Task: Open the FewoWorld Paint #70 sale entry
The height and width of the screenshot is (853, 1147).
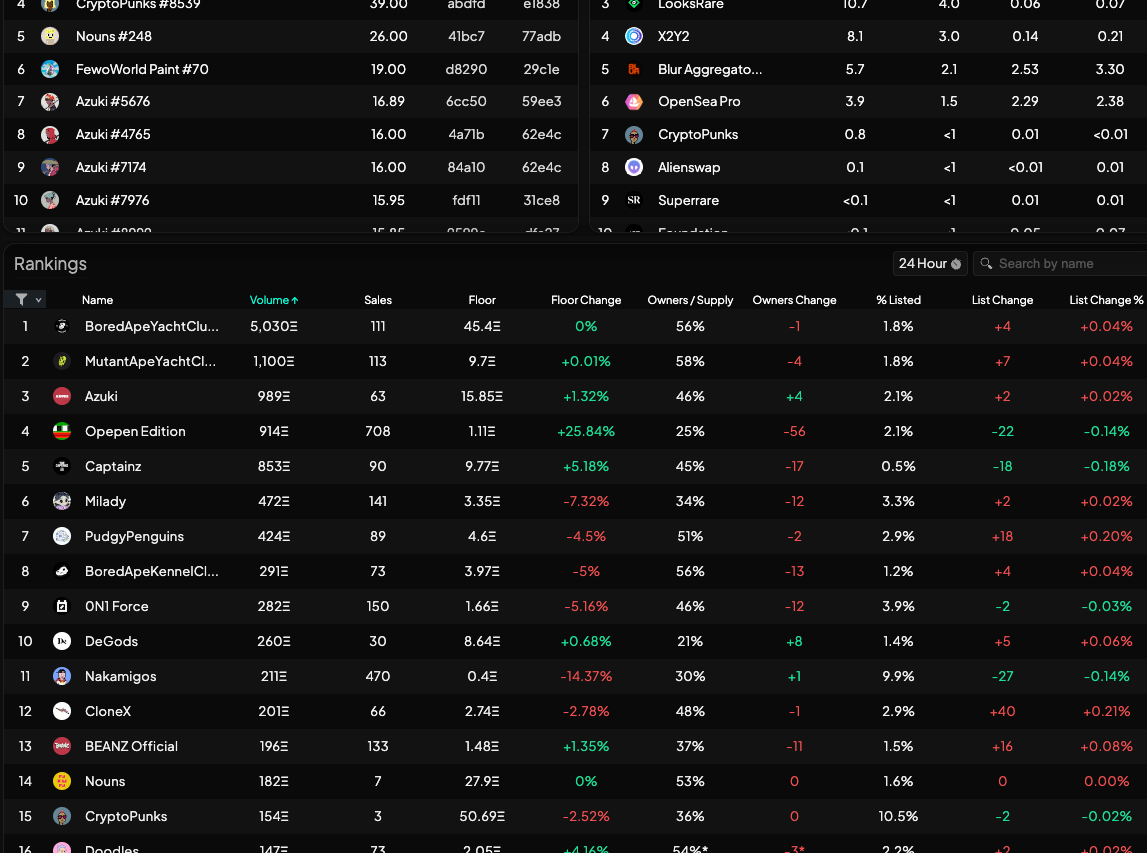Action: pos(290,69)
